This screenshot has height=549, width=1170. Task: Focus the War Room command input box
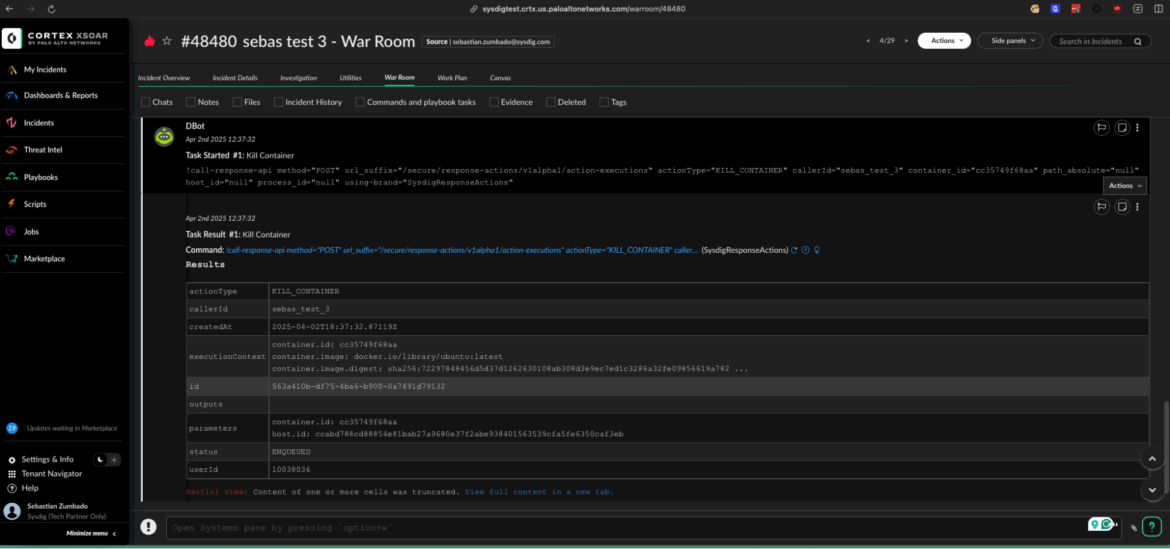(x=643, y=527)
